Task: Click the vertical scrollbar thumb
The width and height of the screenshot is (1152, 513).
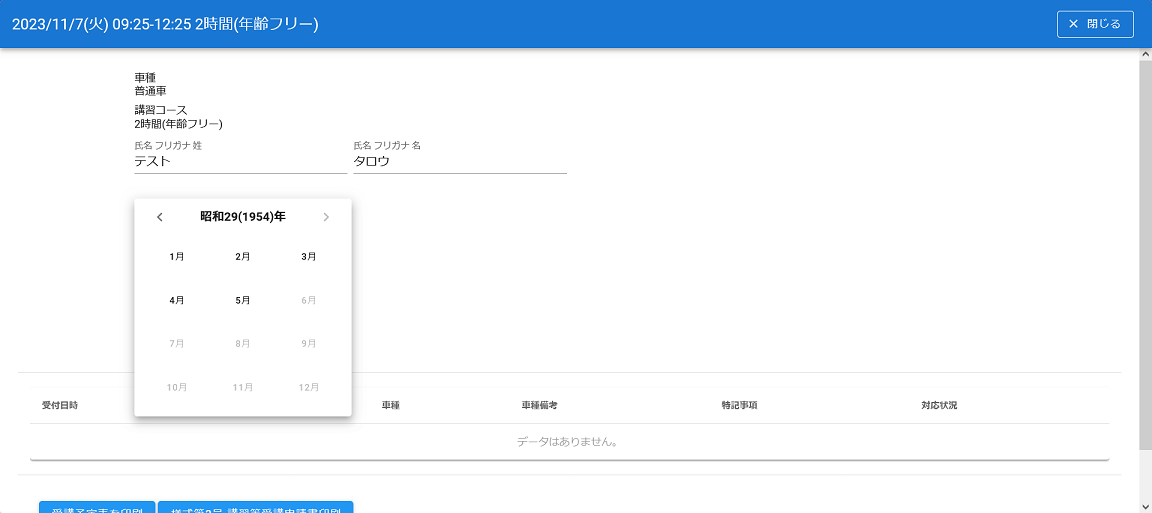Action: (1145, 250)
